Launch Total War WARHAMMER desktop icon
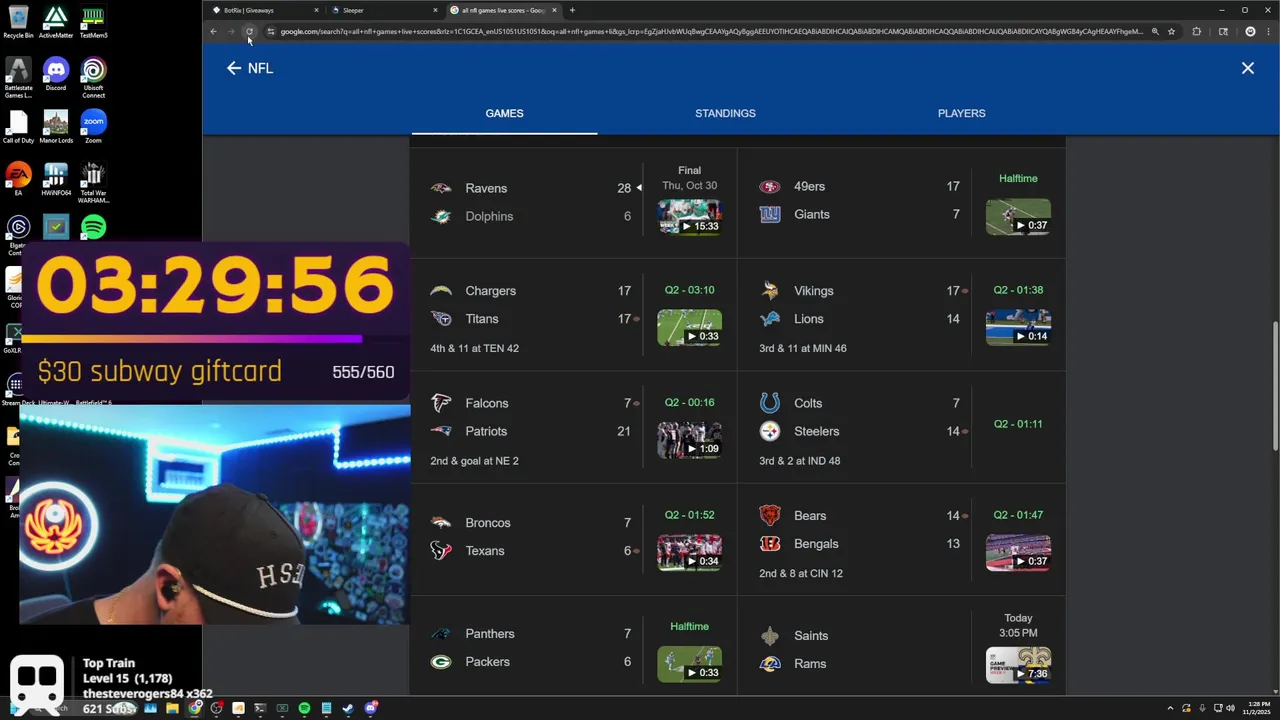Viewport: 1280px width, 720px height. pos(93,182)
